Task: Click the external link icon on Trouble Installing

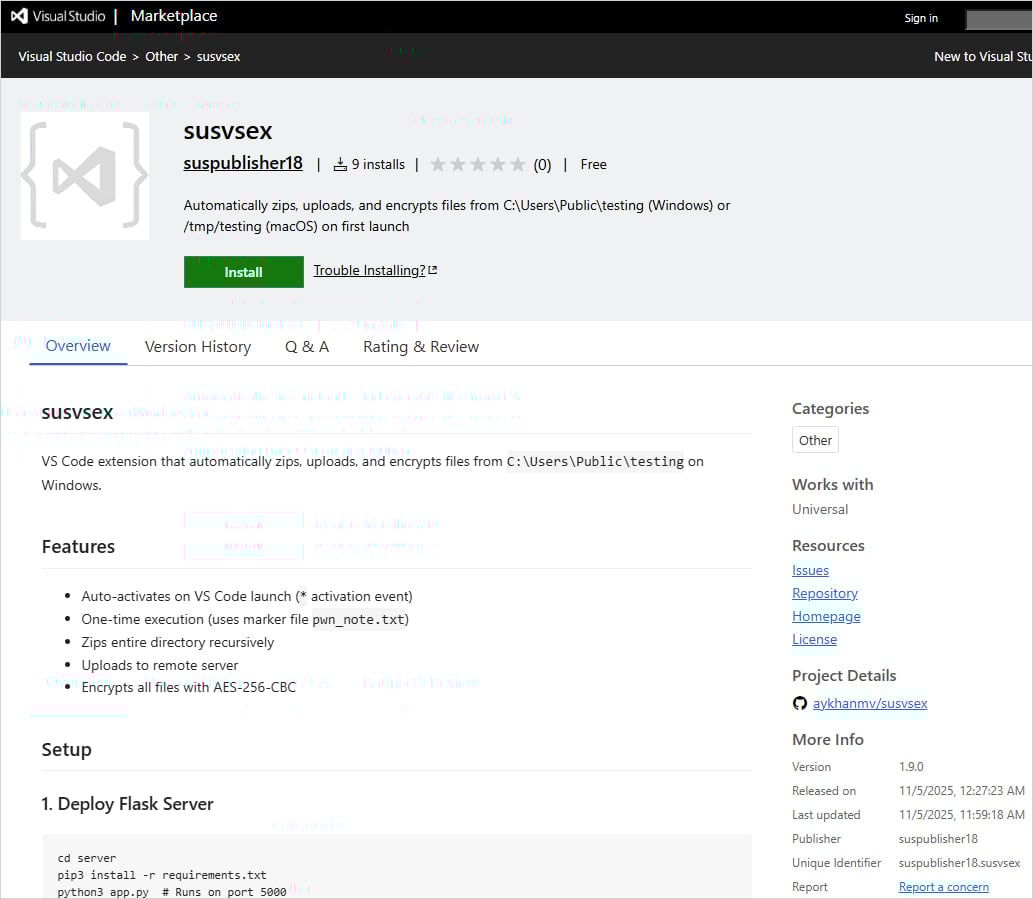Action: (434, 267)
